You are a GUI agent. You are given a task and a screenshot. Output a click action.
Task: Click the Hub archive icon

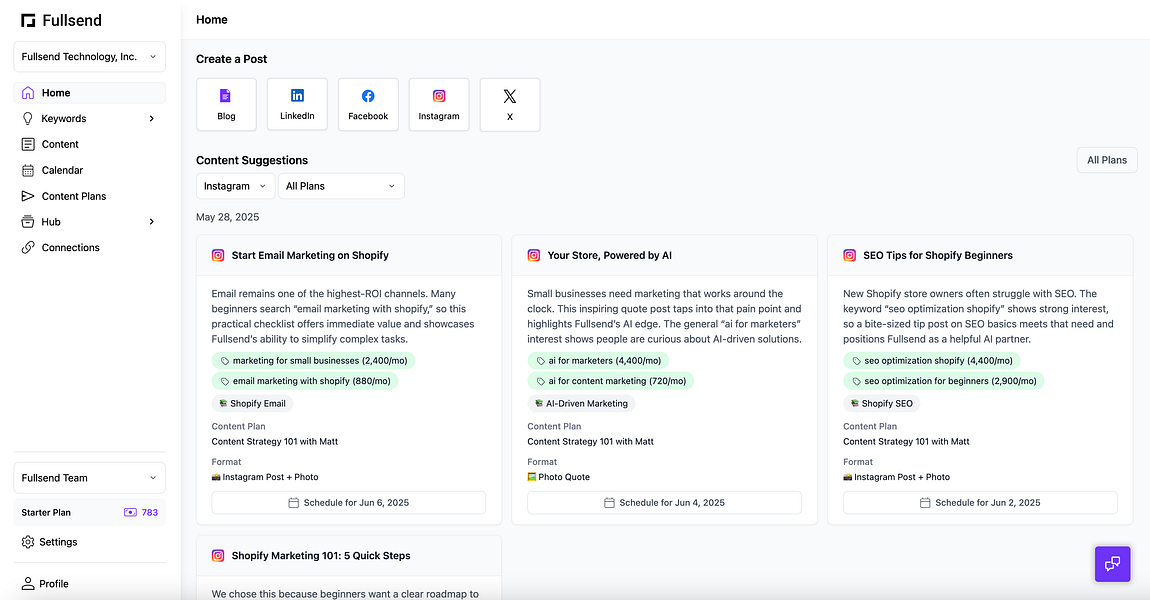[28, 222]
